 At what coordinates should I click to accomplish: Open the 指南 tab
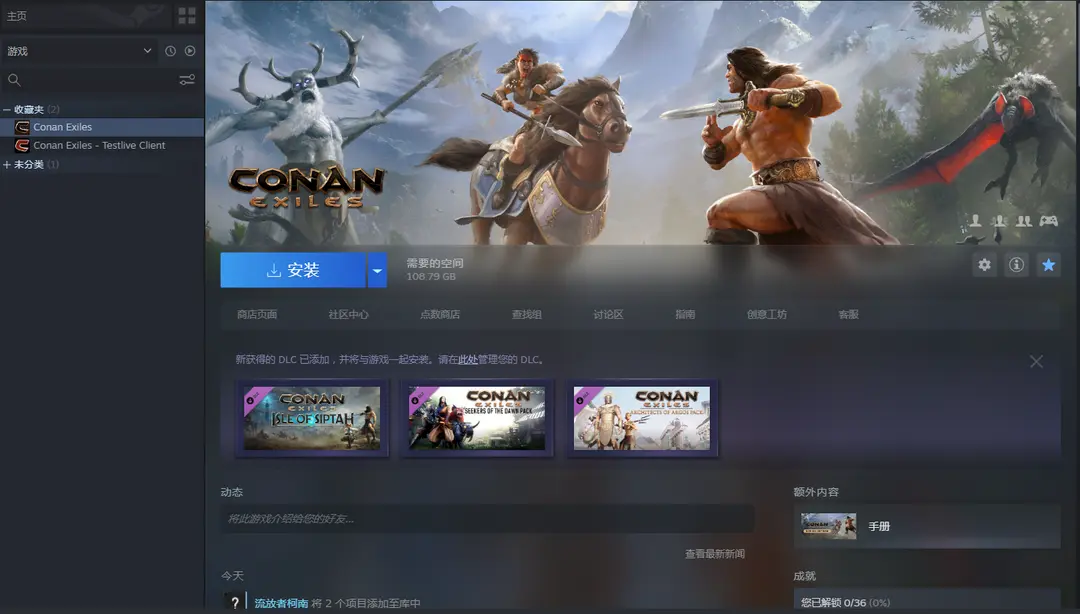pyautogui.click(x=685, y=314)
